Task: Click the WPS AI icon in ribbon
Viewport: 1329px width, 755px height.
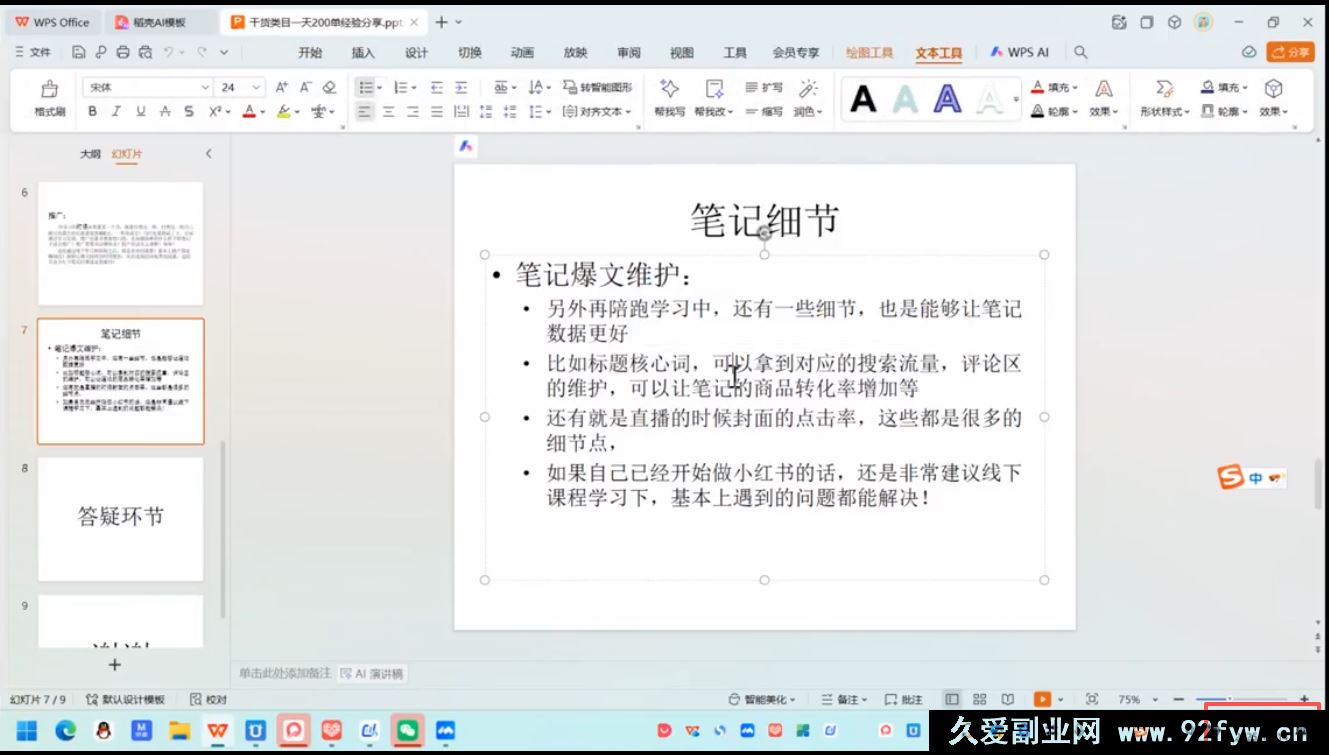Action: tap(1021, 51)
